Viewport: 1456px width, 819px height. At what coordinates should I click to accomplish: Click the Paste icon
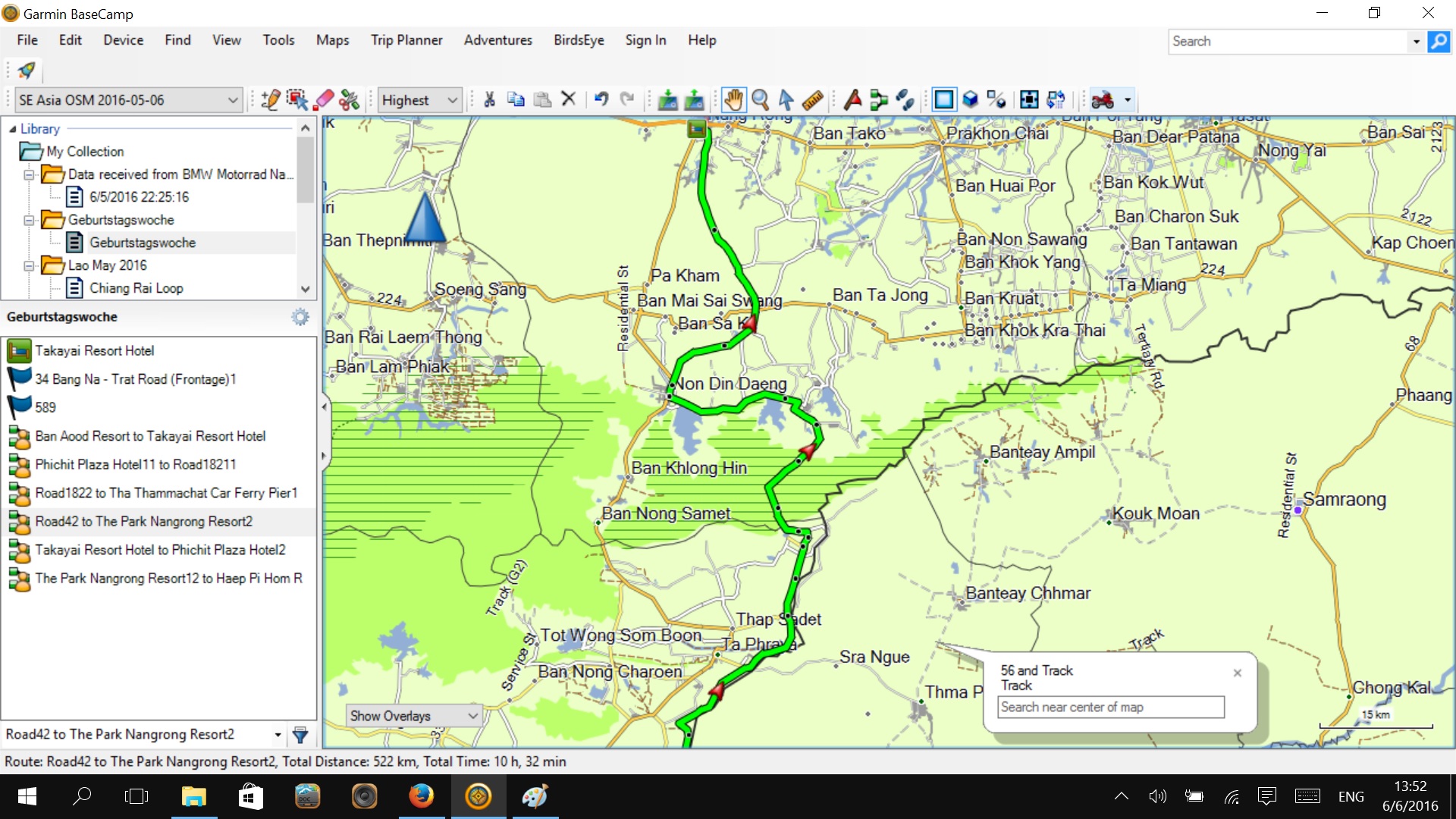coord(542,99)
